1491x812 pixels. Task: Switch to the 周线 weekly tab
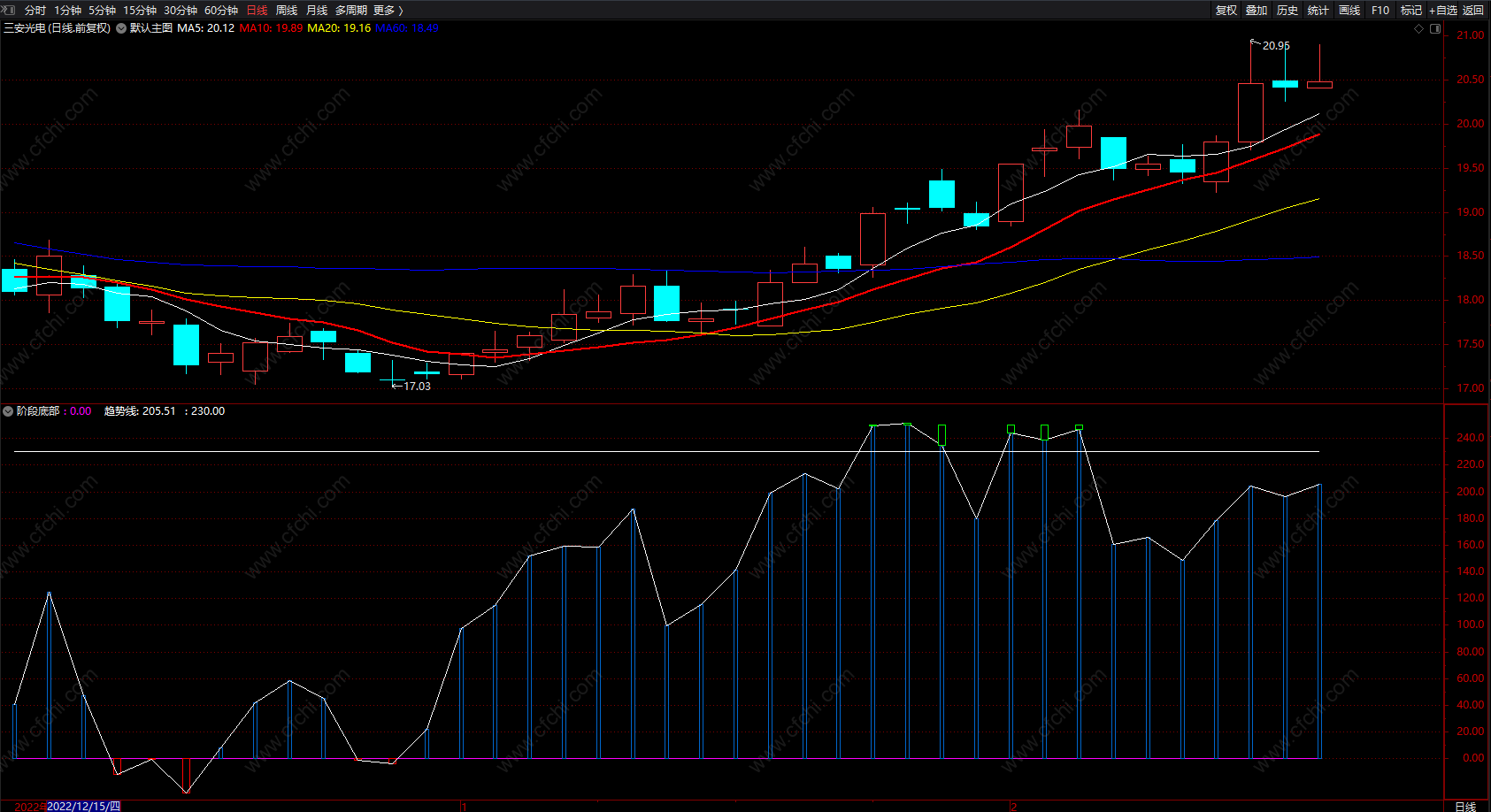pos(287,11)
